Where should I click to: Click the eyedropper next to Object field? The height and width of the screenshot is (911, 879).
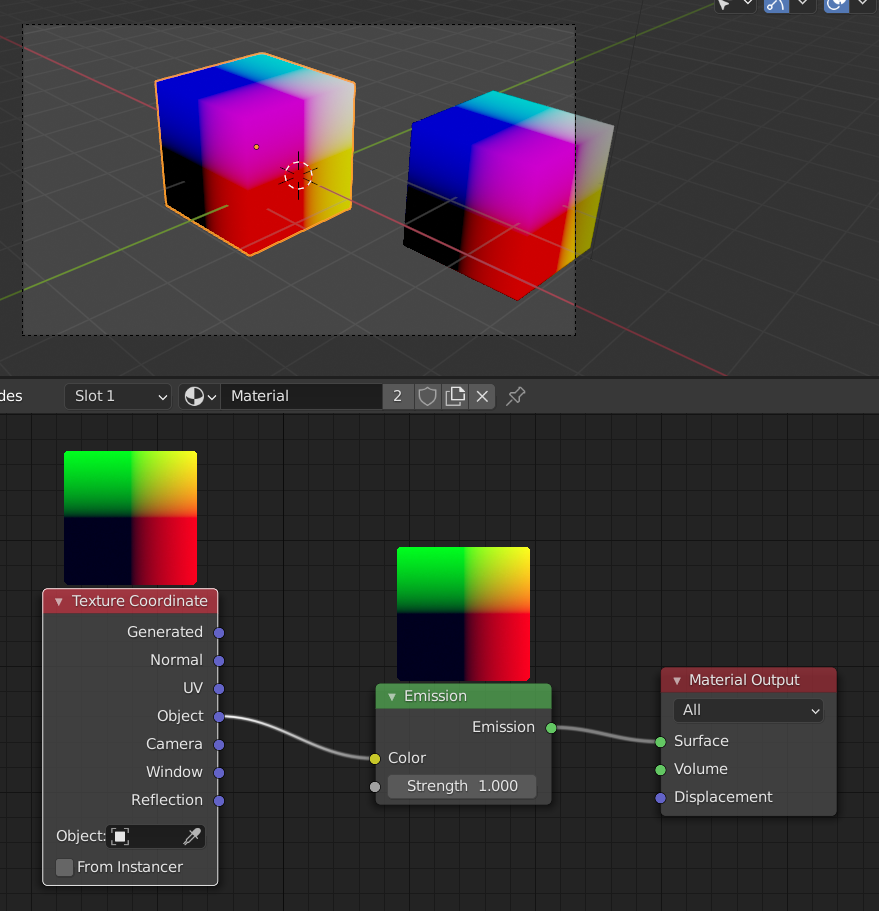click(192, 836)
